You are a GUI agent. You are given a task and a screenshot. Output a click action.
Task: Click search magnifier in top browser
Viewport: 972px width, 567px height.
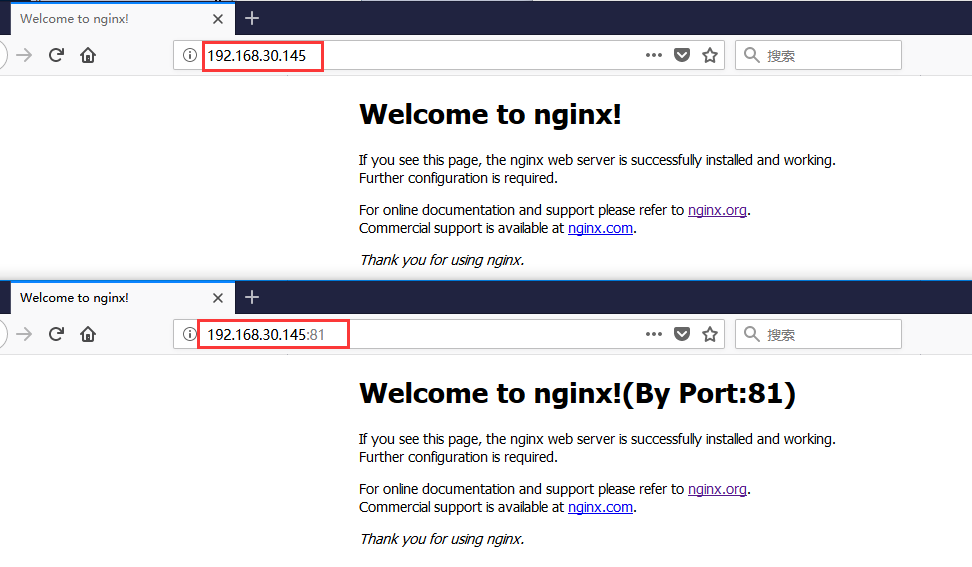coord(751,55)
